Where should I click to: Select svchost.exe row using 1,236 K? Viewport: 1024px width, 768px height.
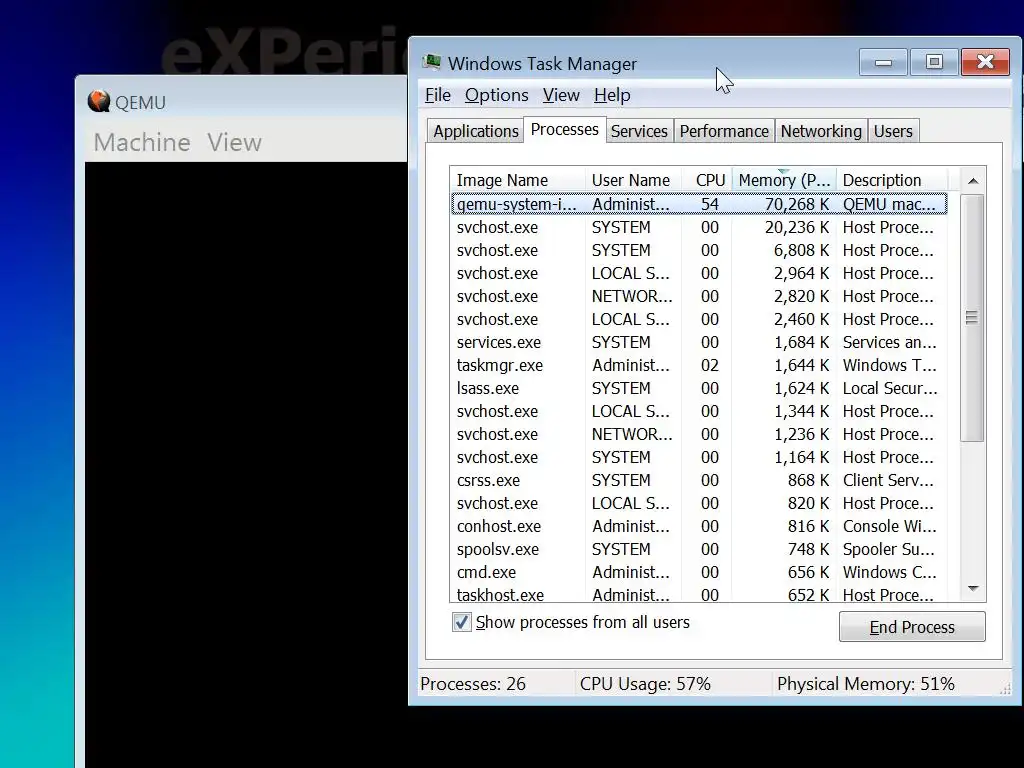[698, 434]
